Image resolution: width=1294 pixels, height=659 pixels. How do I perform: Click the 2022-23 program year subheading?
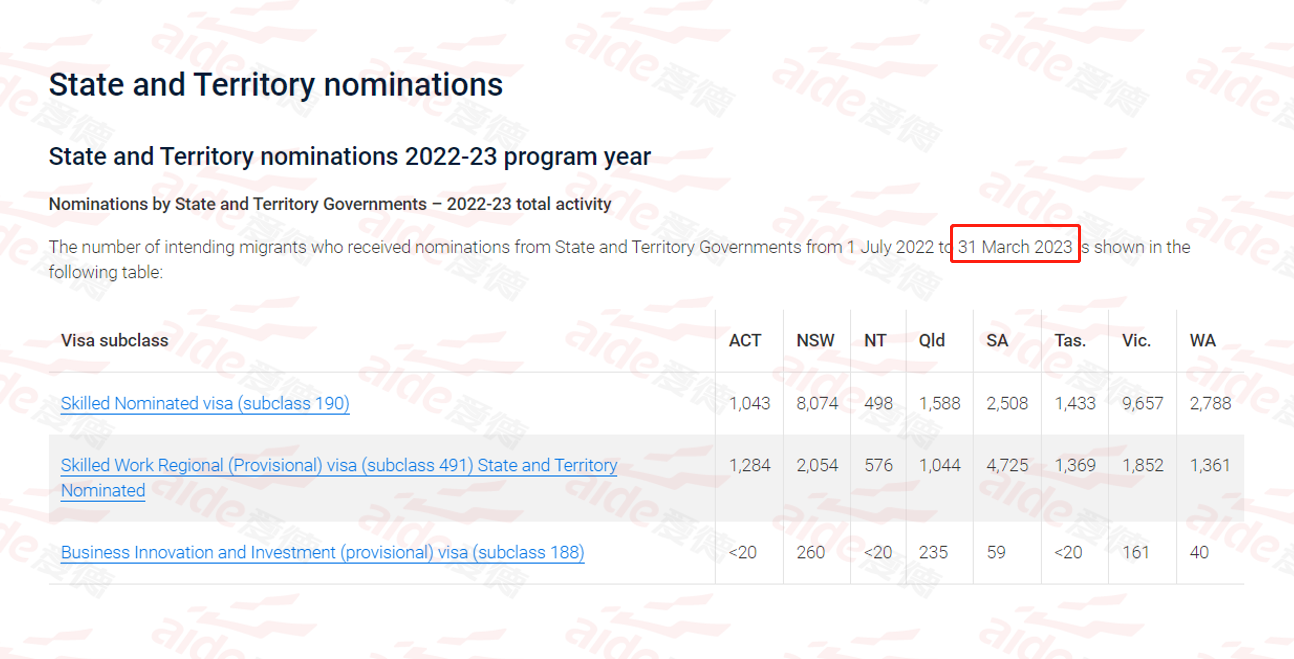click(x=350, y=157)
